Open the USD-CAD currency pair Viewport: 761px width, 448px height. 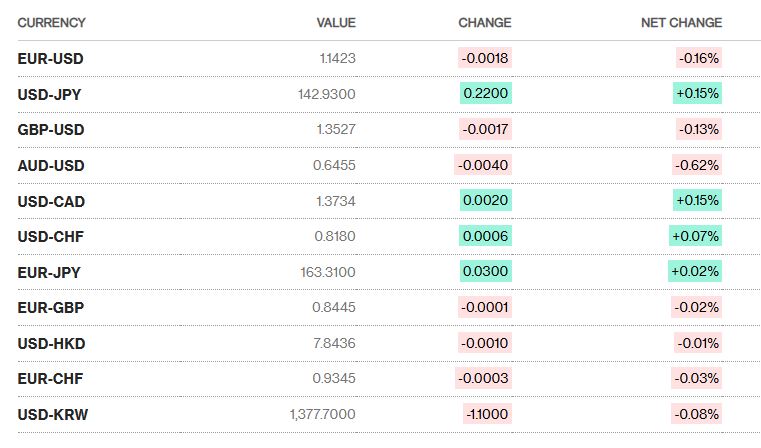(x=51, y=201)
